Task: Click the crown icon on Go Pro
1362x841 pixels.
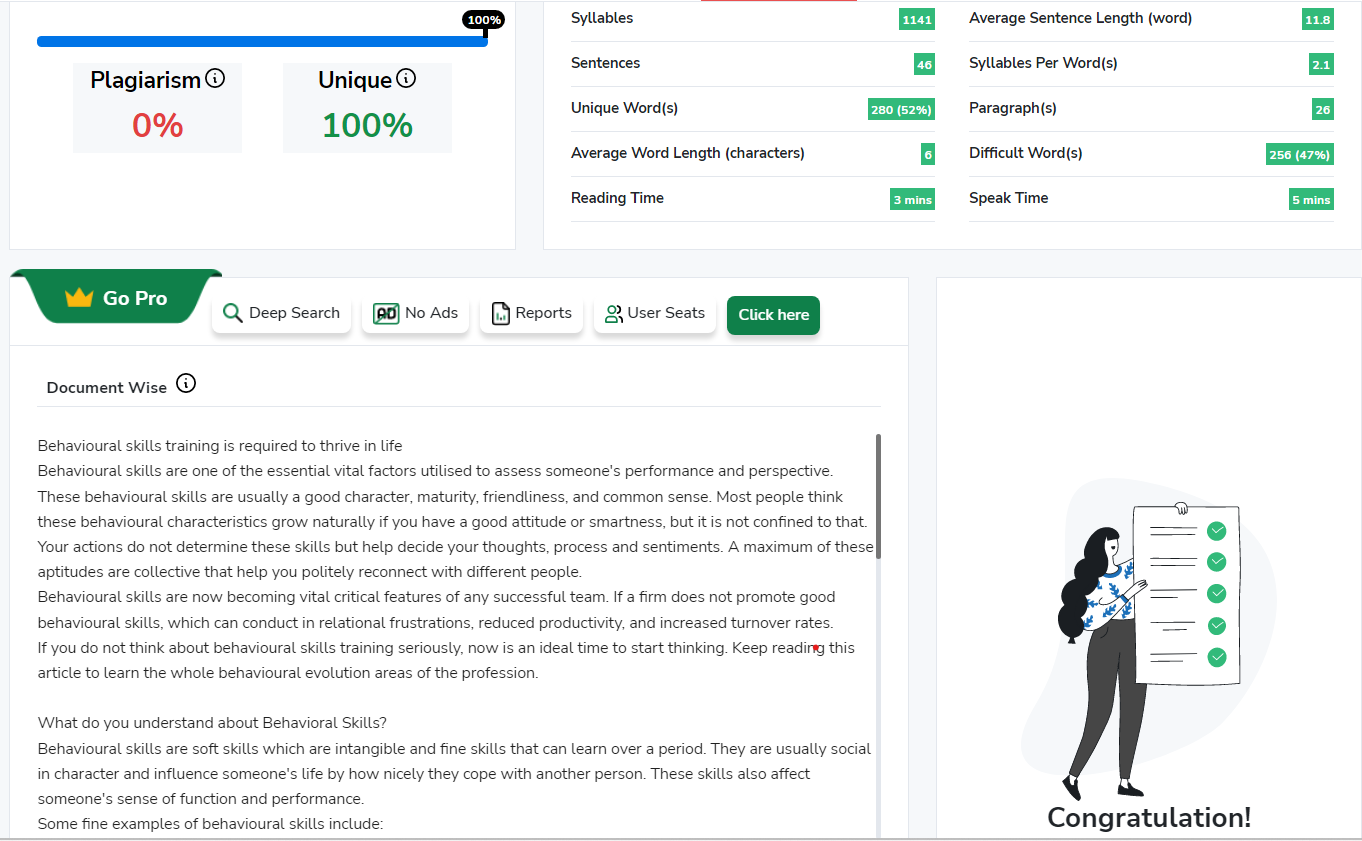Action: point(79,298)
